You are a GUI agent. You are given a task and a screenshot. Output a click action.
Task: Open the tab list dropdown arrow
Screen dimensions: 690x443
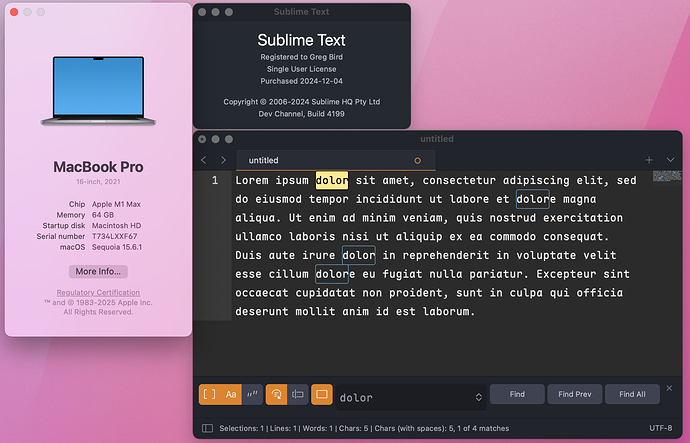point(670,160)
